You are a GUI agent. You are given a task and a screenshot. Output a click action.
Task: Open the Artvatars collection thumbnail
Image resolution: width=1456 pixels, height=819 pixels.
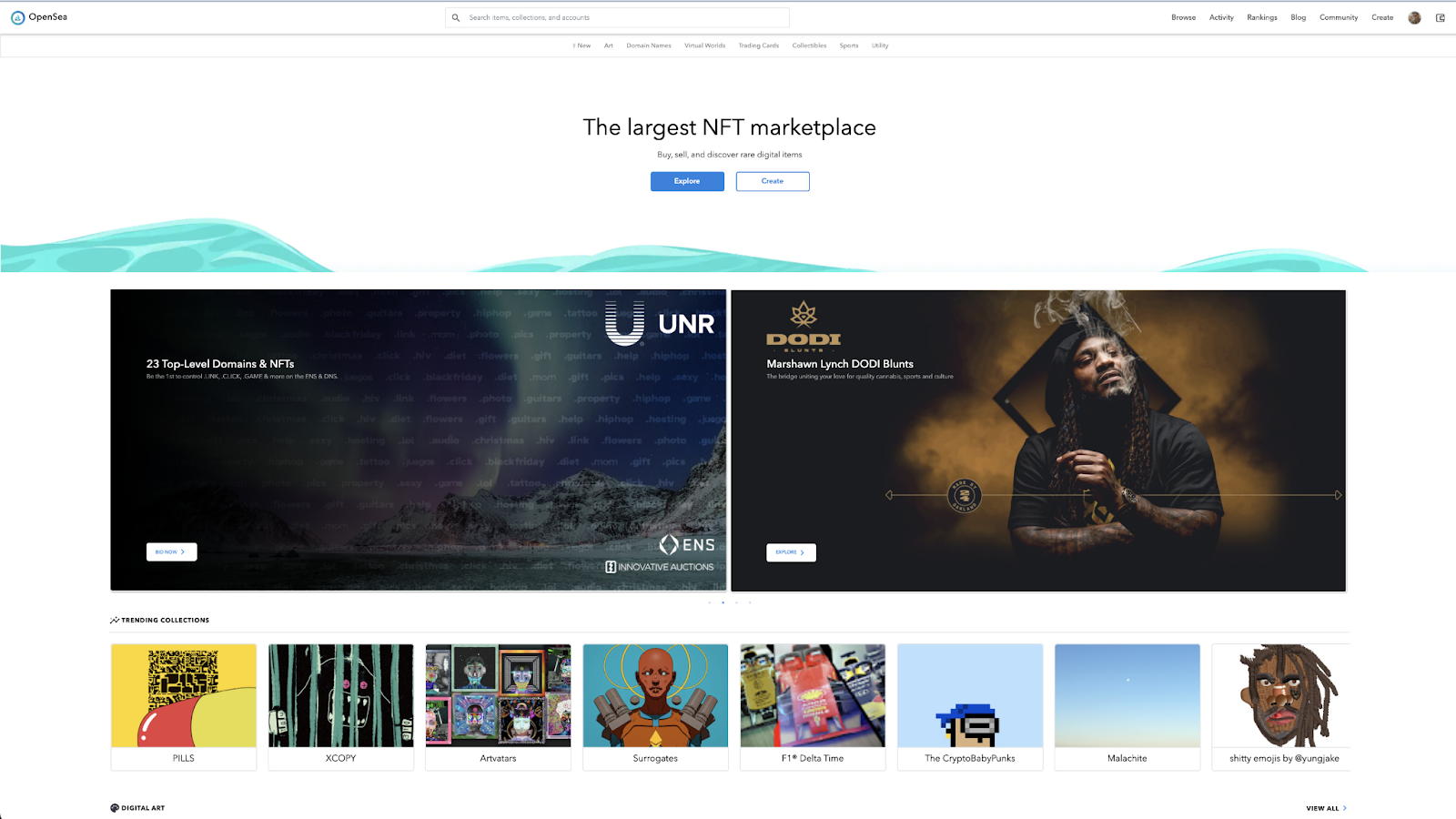coord(499,696)
